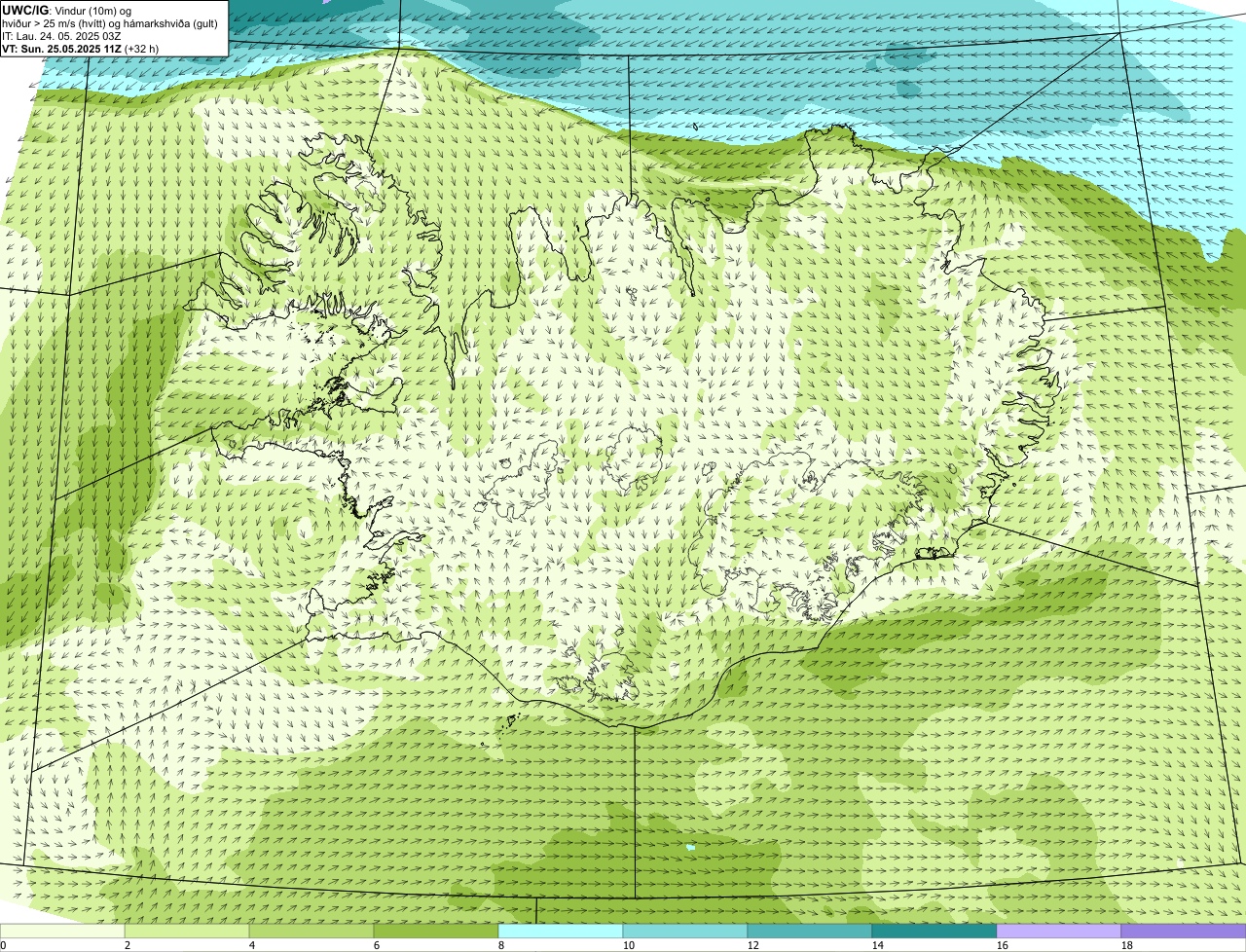Click the legend label "10"
This screenshot has height=952, width=1246.
pyautogui.click(x=629, y=945)
